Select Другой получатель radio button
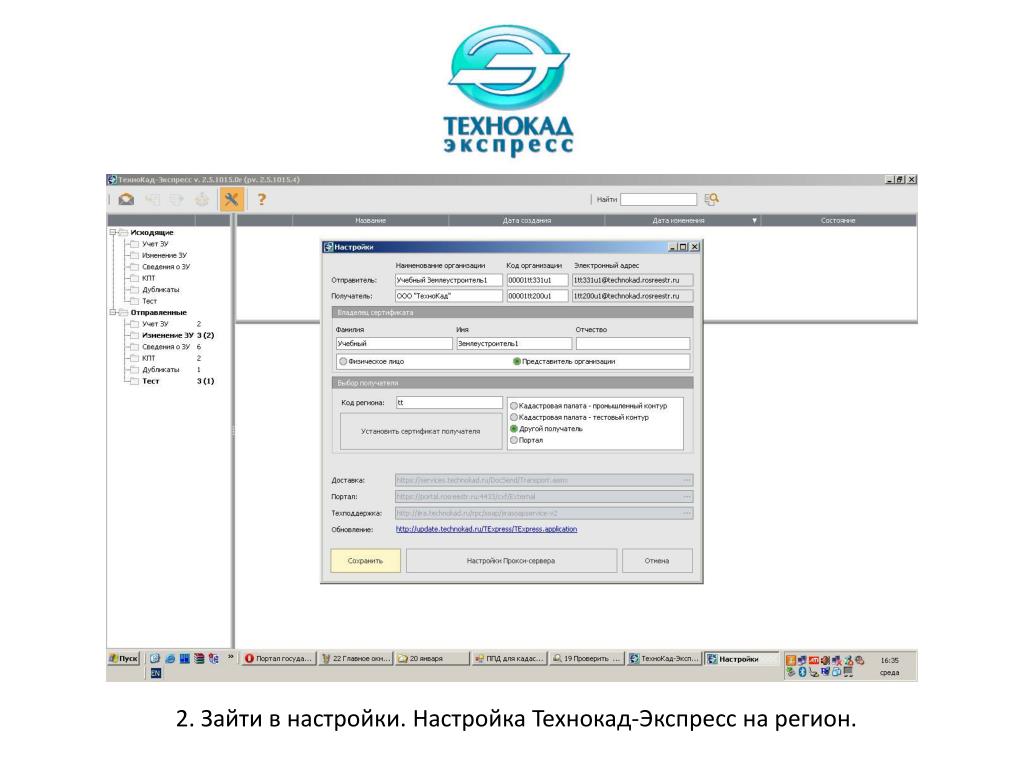The height and width of the screenshot is (768, 1024). 514,429
